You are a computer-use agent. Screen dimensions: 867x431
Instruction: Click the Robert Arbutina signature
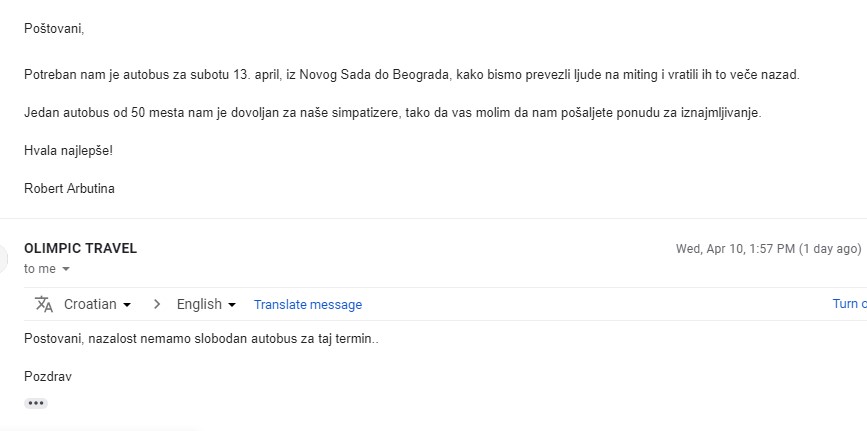(69, 188)
